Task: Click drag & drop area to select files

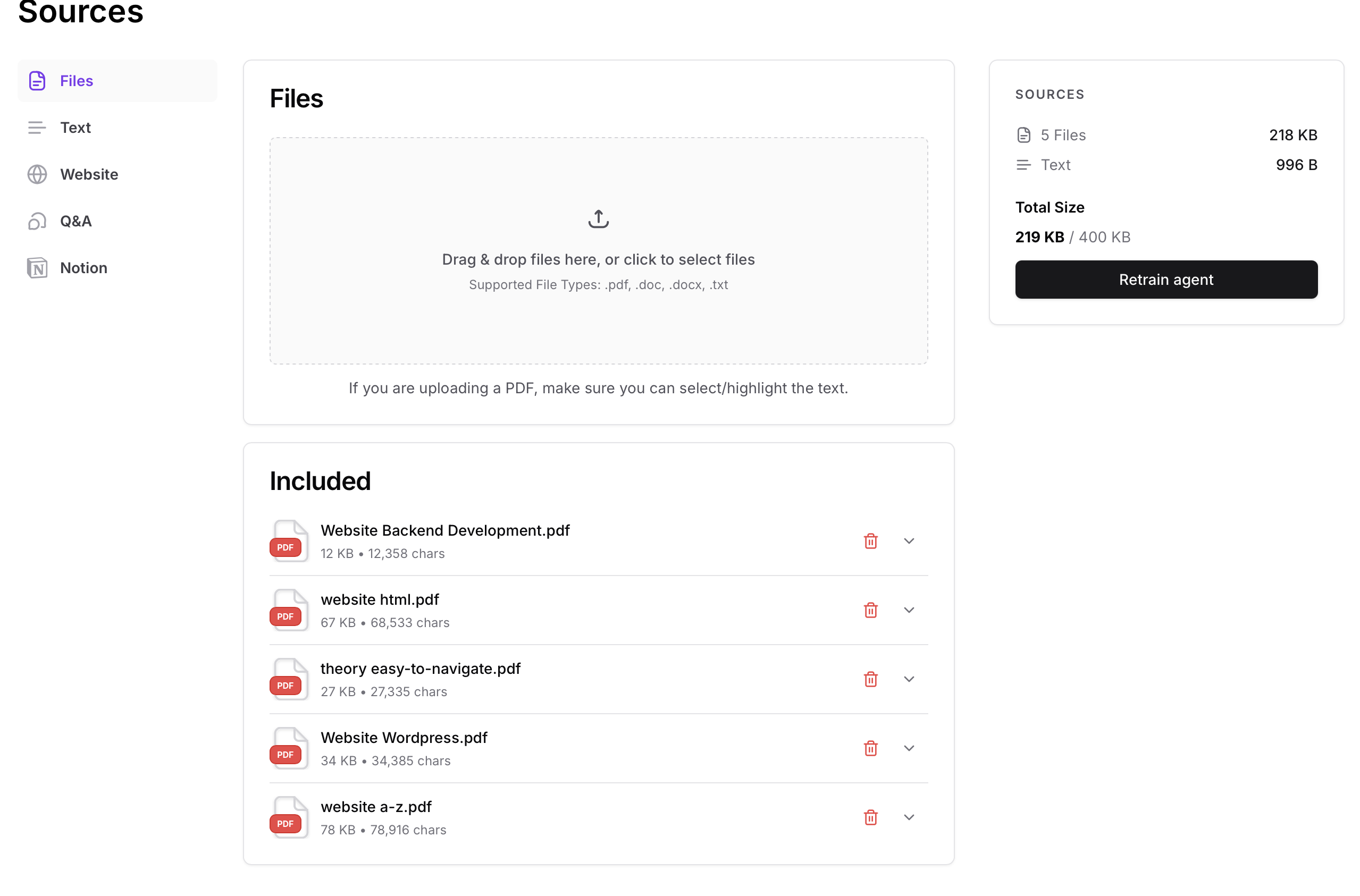Action: click(598, 259)
